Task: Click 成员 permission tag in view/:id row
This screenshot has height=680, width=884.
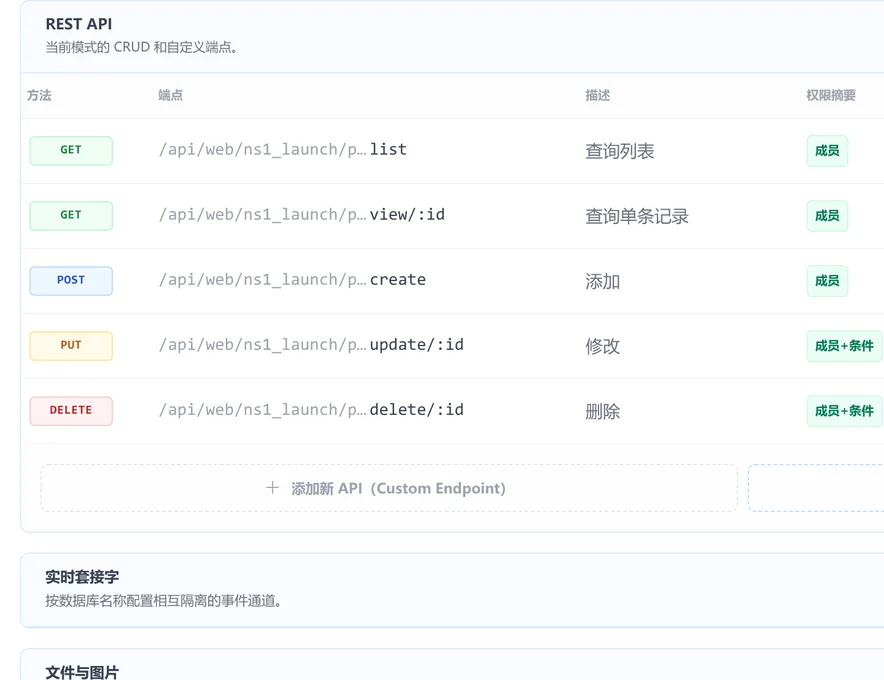Action: click(827, 215)
